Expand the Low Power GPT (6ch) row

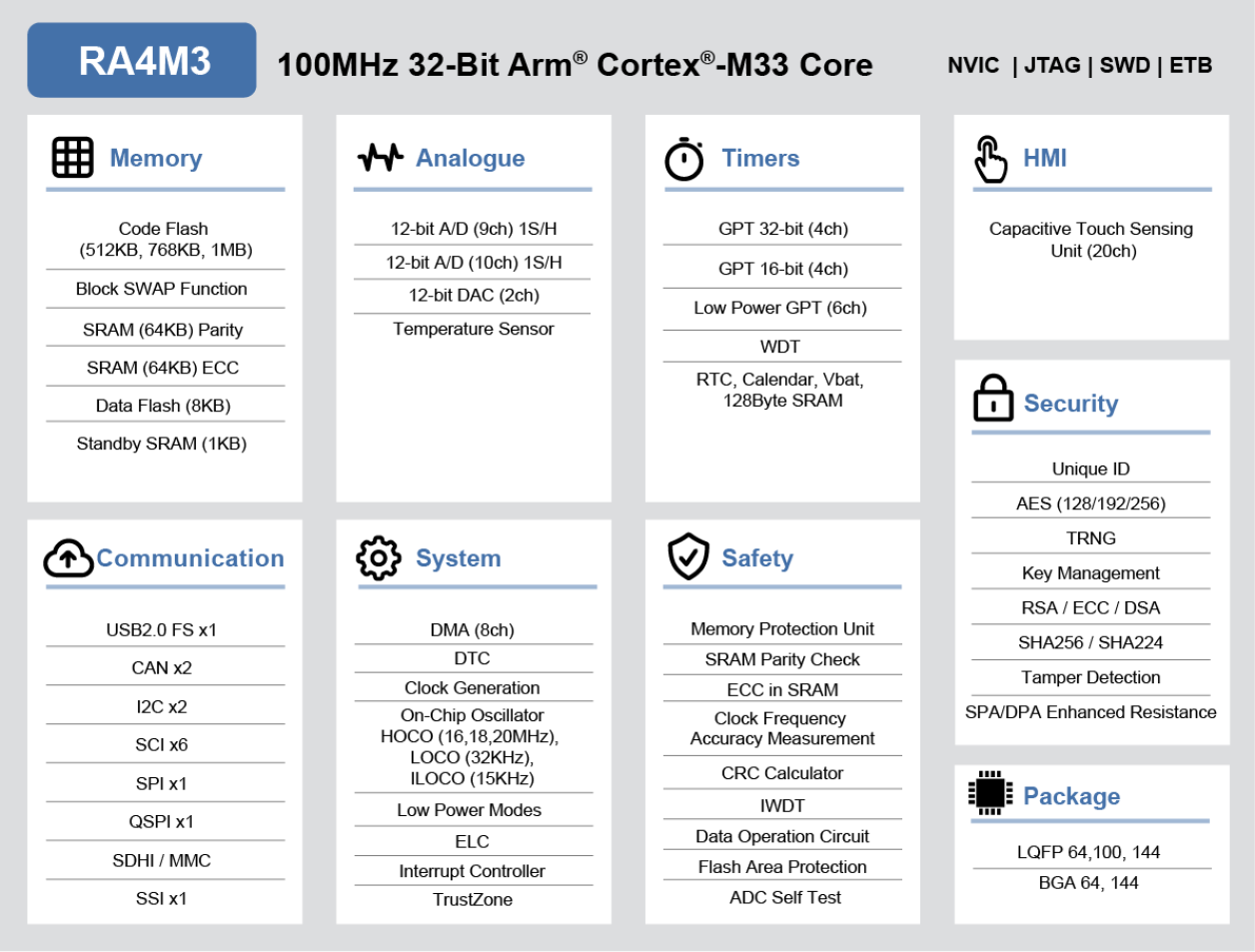782,308
